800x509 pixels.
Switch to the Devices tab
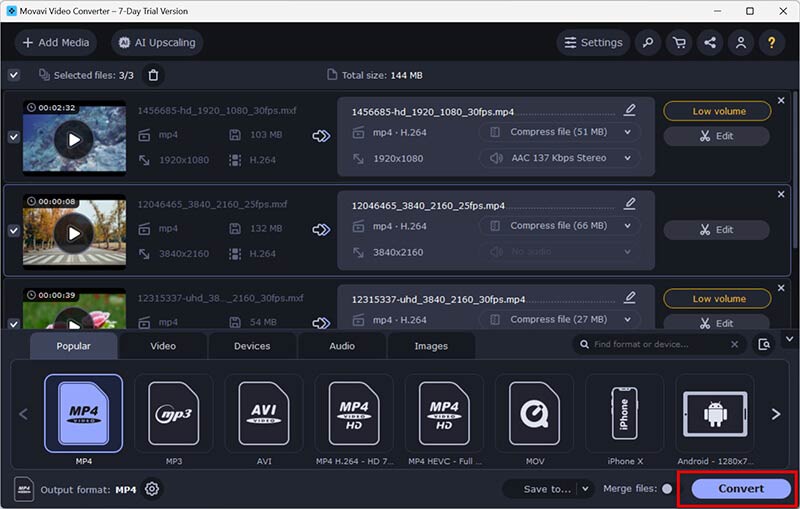tap(252, 346)
